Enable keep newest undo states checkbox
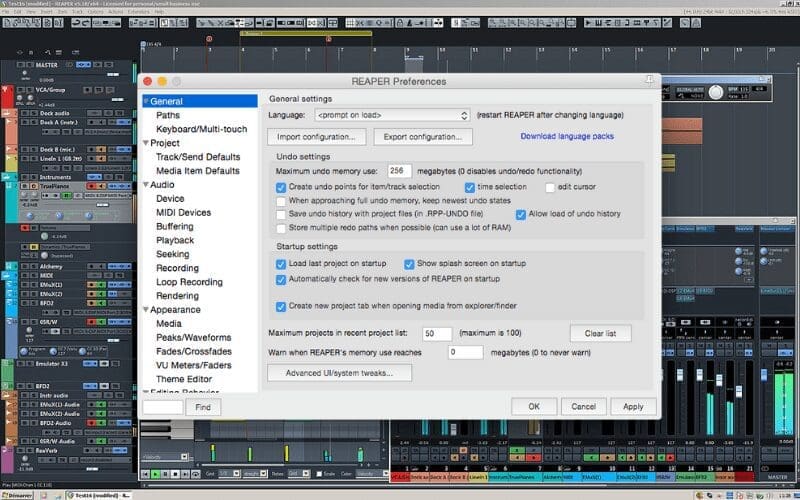 (281, 201)
